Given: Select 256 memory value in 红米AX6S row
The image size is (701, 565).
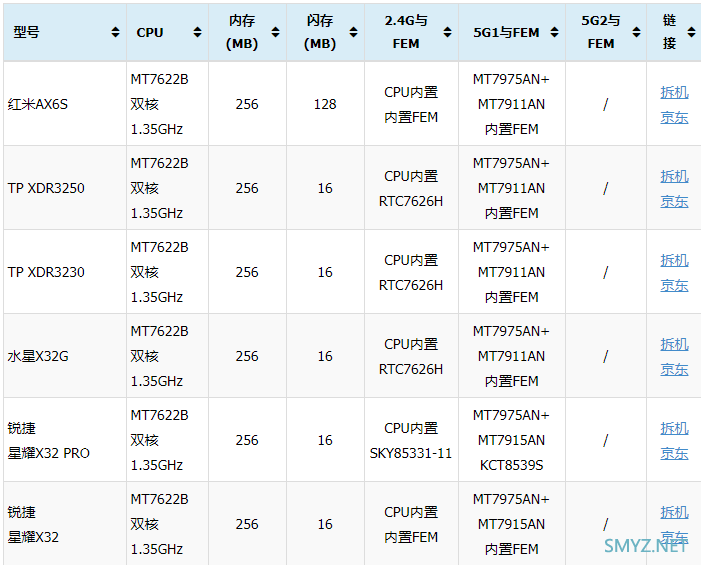Looking at the screenshot, I should pos(247,104).
